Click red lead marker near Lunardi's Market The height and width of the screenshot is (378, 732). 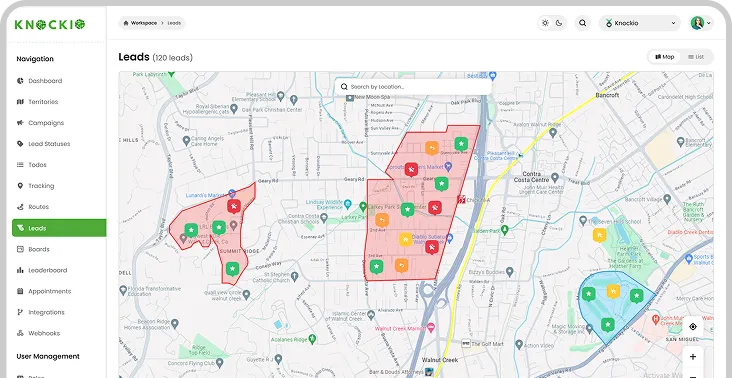point(233,206)
